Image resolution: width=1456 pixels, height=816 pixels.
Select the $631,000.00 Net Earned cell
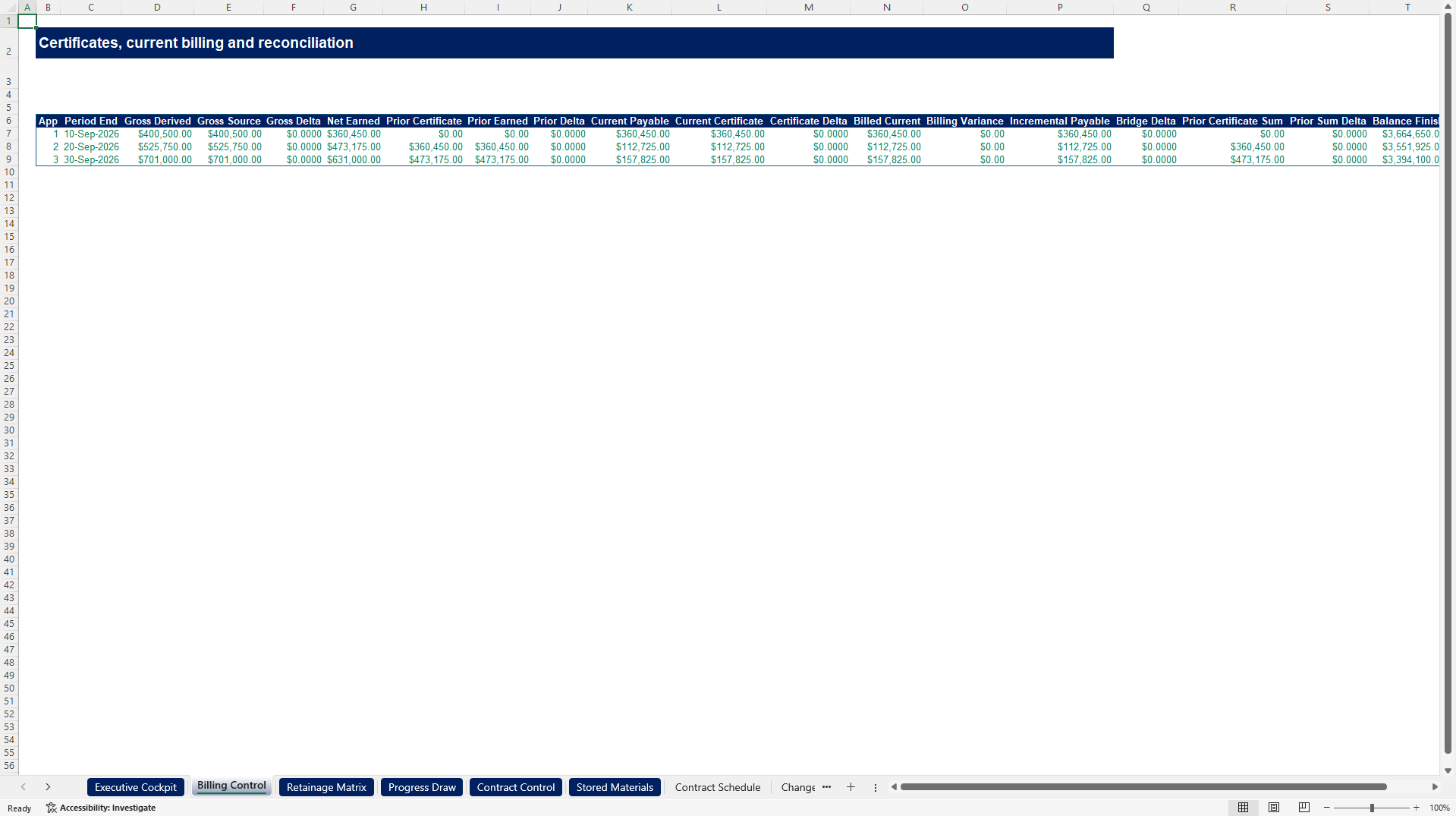[x=354, y=159]
